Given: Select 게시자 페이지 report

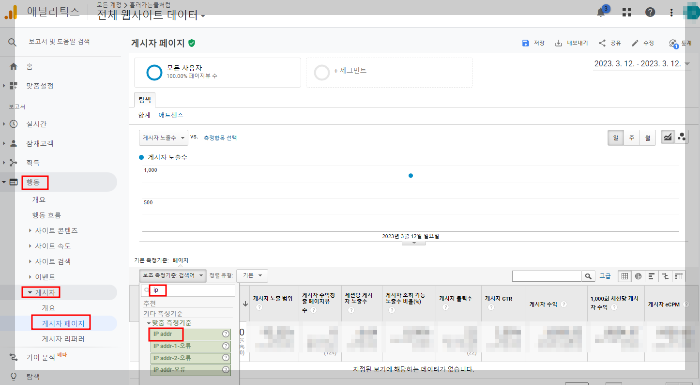Looking at the screenshot, I should click(x=63, y=323).
